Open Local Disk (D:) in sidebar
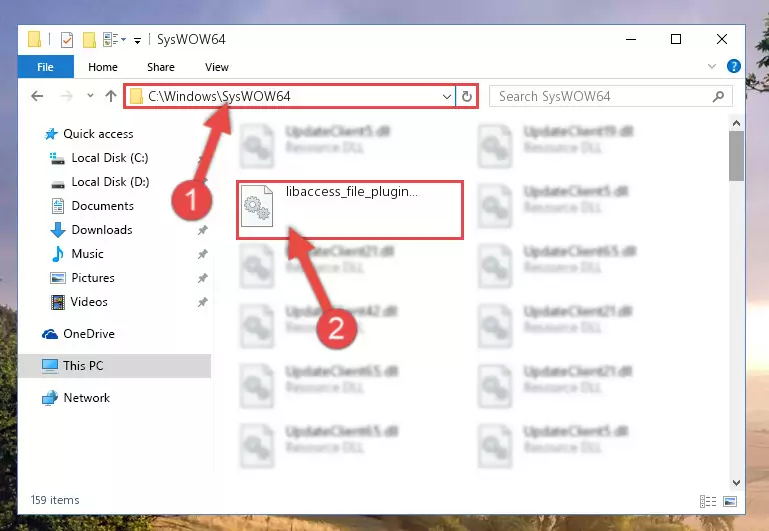 (x=110, y=182)
